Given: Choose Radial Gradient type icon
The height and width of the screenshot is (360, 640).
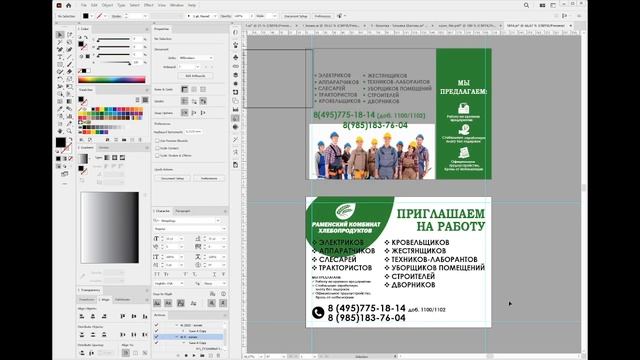Looking at the screenshot, I should tap(115, 158).
